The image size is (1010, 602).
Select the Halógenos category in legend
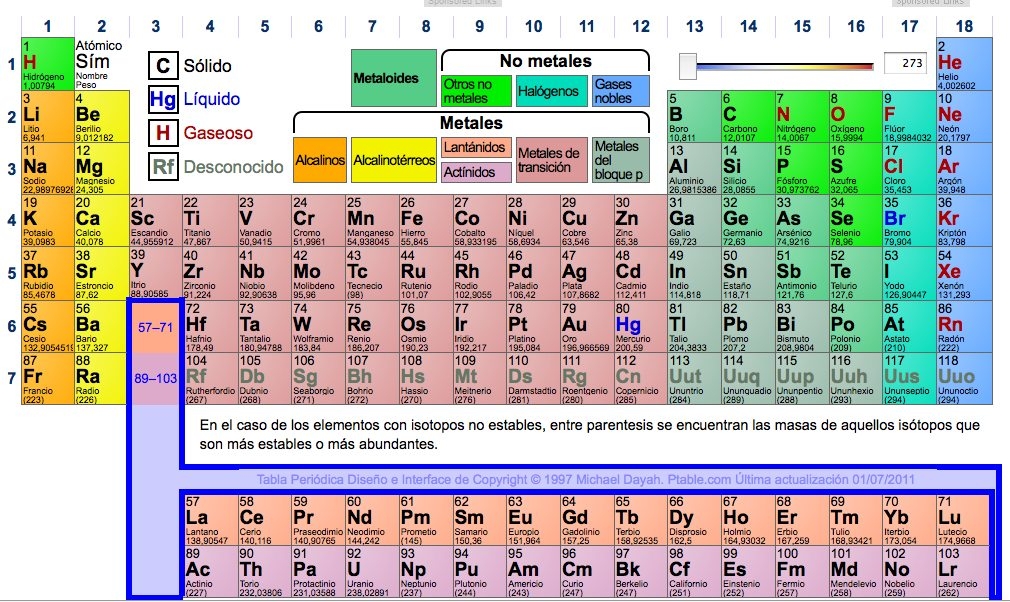[x=550, y=91]
